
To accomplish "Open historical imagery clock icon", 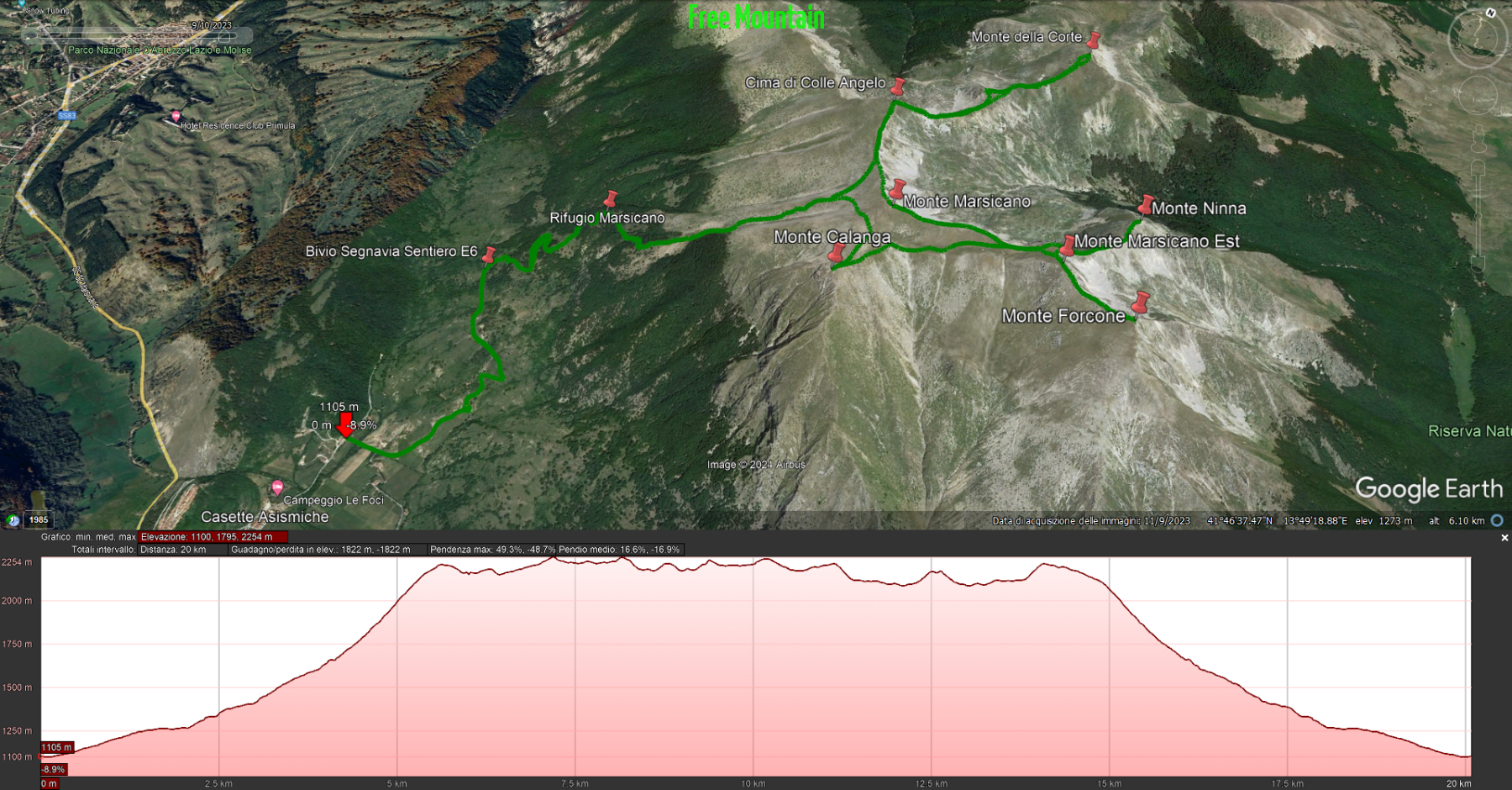I will pyautogui.click(x=13, y=520).
